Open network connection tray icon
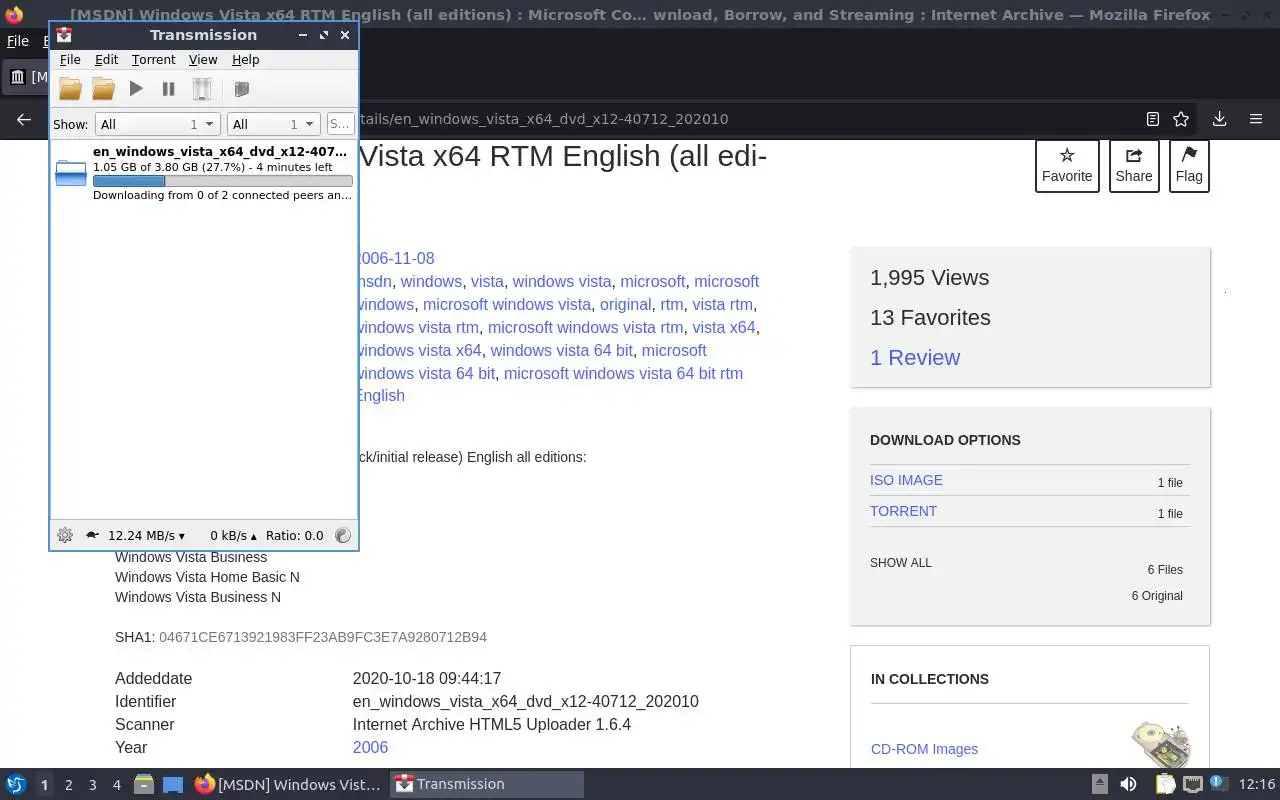Screen dimensions: 1280x800 click(x=1193, y=785)
